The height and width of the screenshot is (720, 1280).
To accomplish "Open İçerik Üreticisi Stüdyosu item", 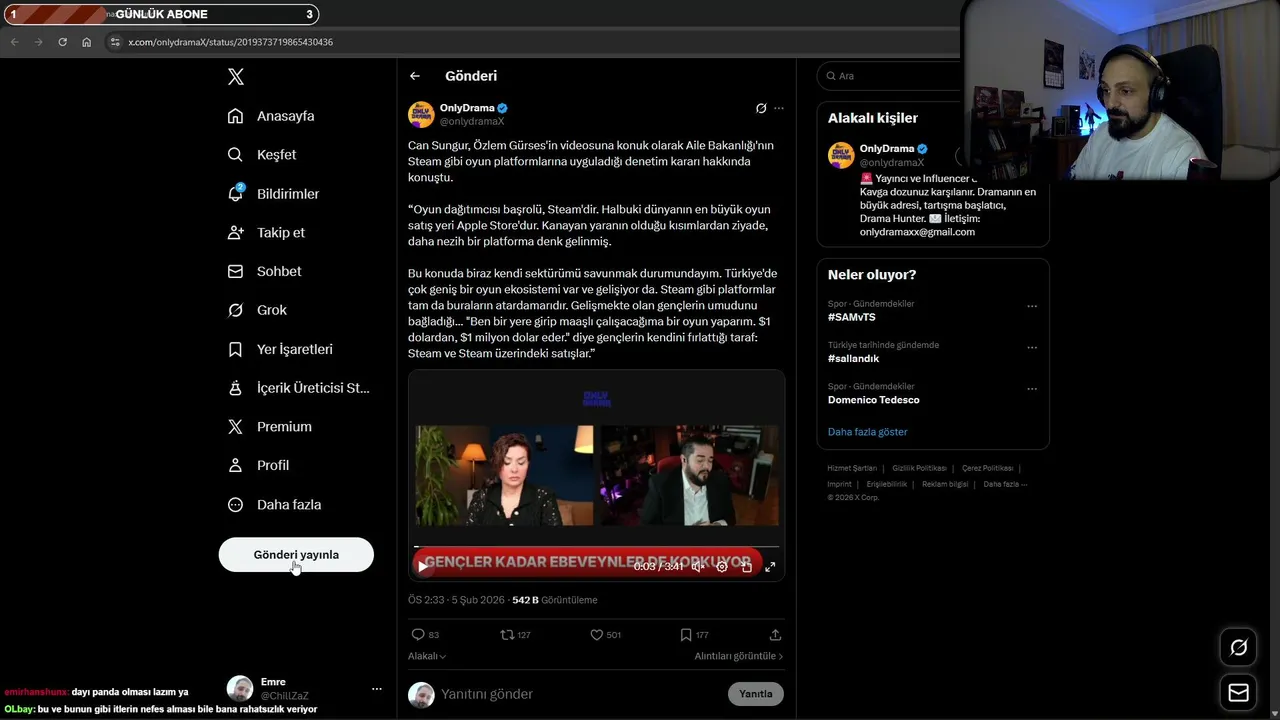I will (299, 388).
